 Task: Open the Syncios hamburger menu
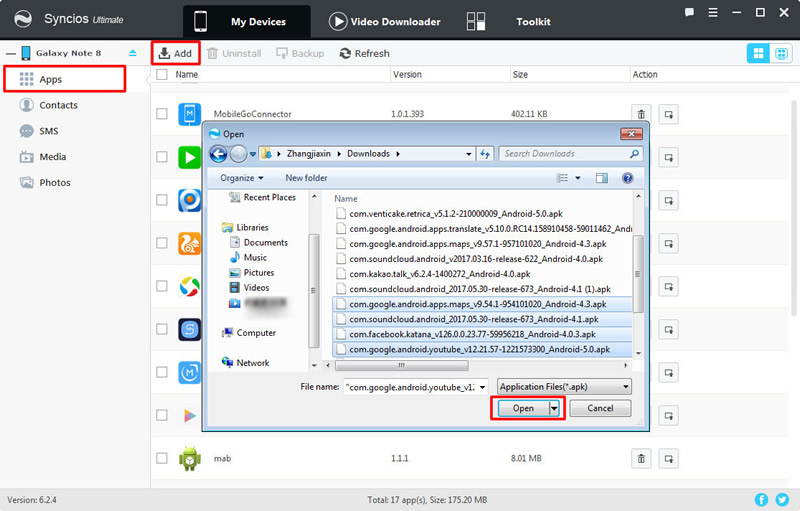(x=713, y=12)
